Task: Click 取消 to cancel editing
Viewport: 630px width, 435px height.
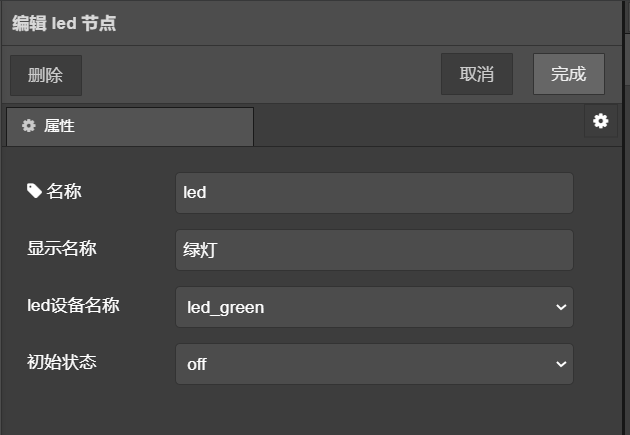Action: tap(477, 74)
